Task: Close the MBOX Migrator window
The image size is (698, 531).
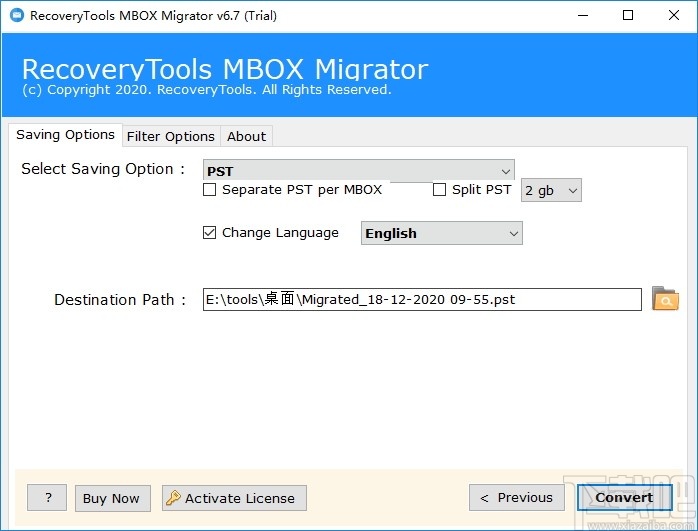Action: click(x=674, y=16)
